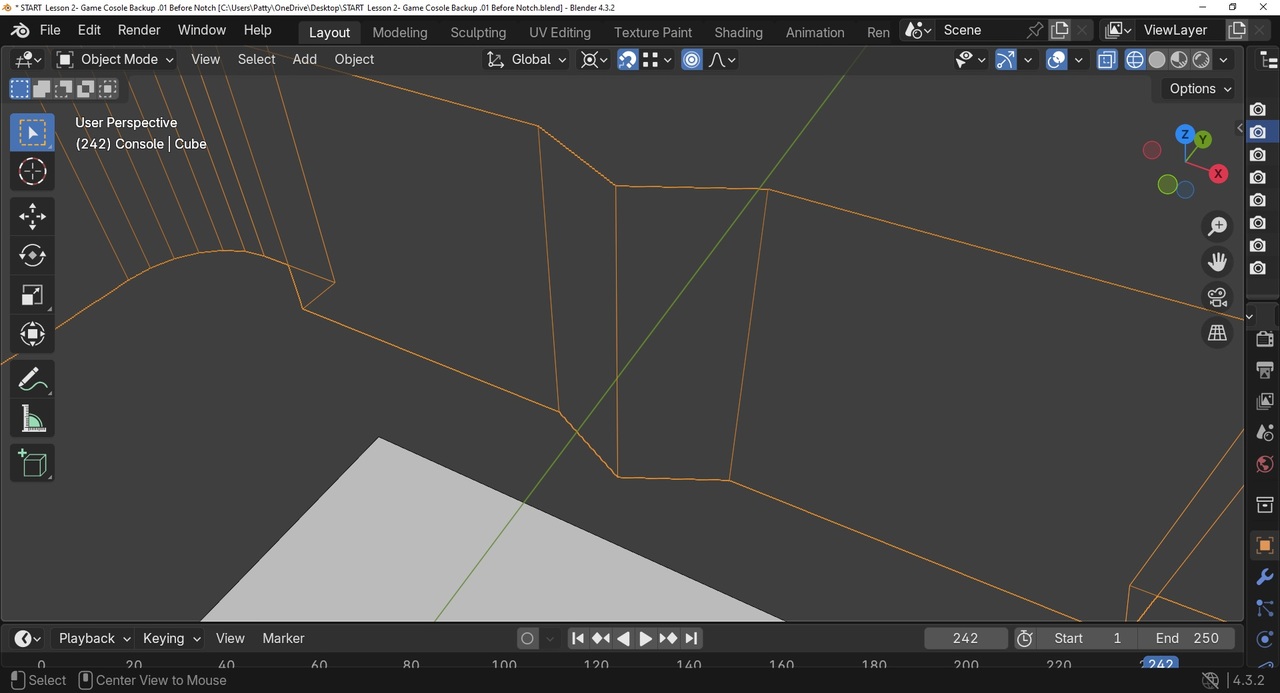Open snapping elements dropdown
This screenshot has height=693, width=1280.
pos(657,59)
